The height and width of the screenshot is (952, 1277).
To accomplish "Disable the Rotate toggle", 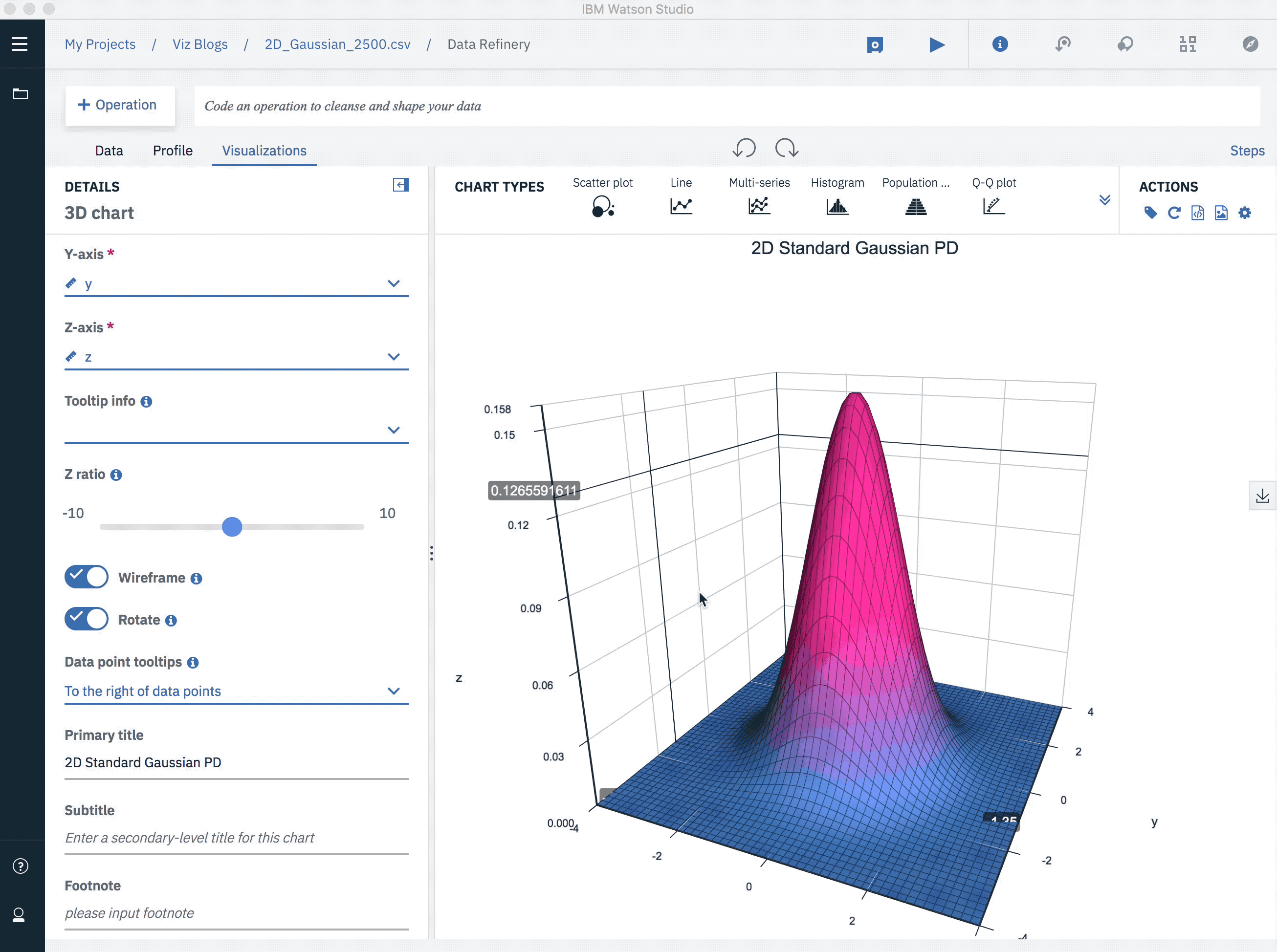I will pos(87,619).
